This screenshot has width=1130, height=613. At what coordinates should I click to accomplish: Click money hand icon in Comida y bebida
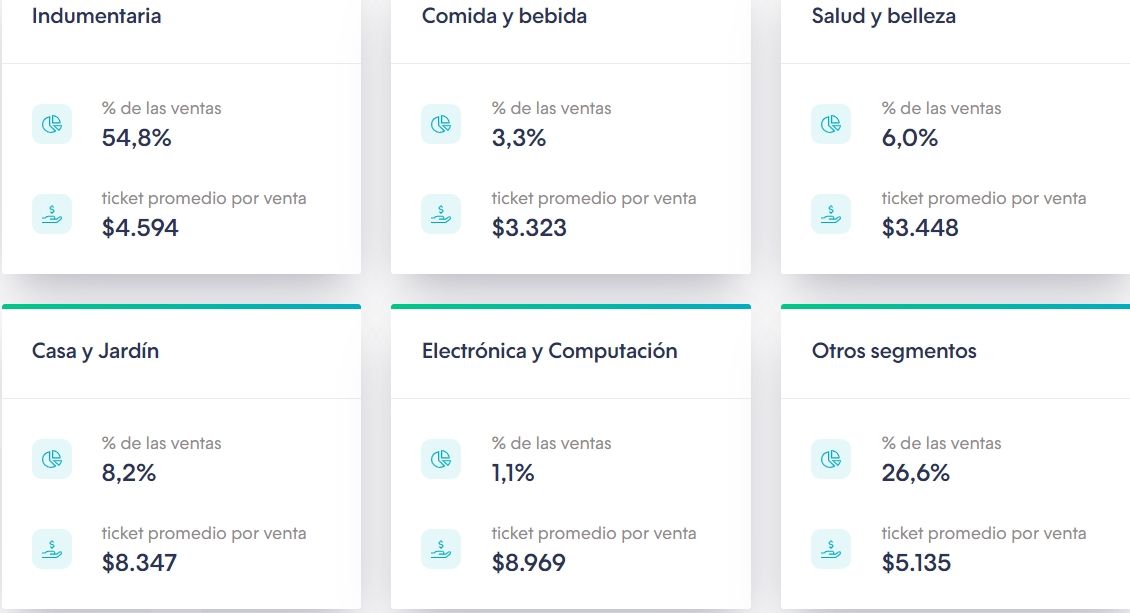pos(441,214)
